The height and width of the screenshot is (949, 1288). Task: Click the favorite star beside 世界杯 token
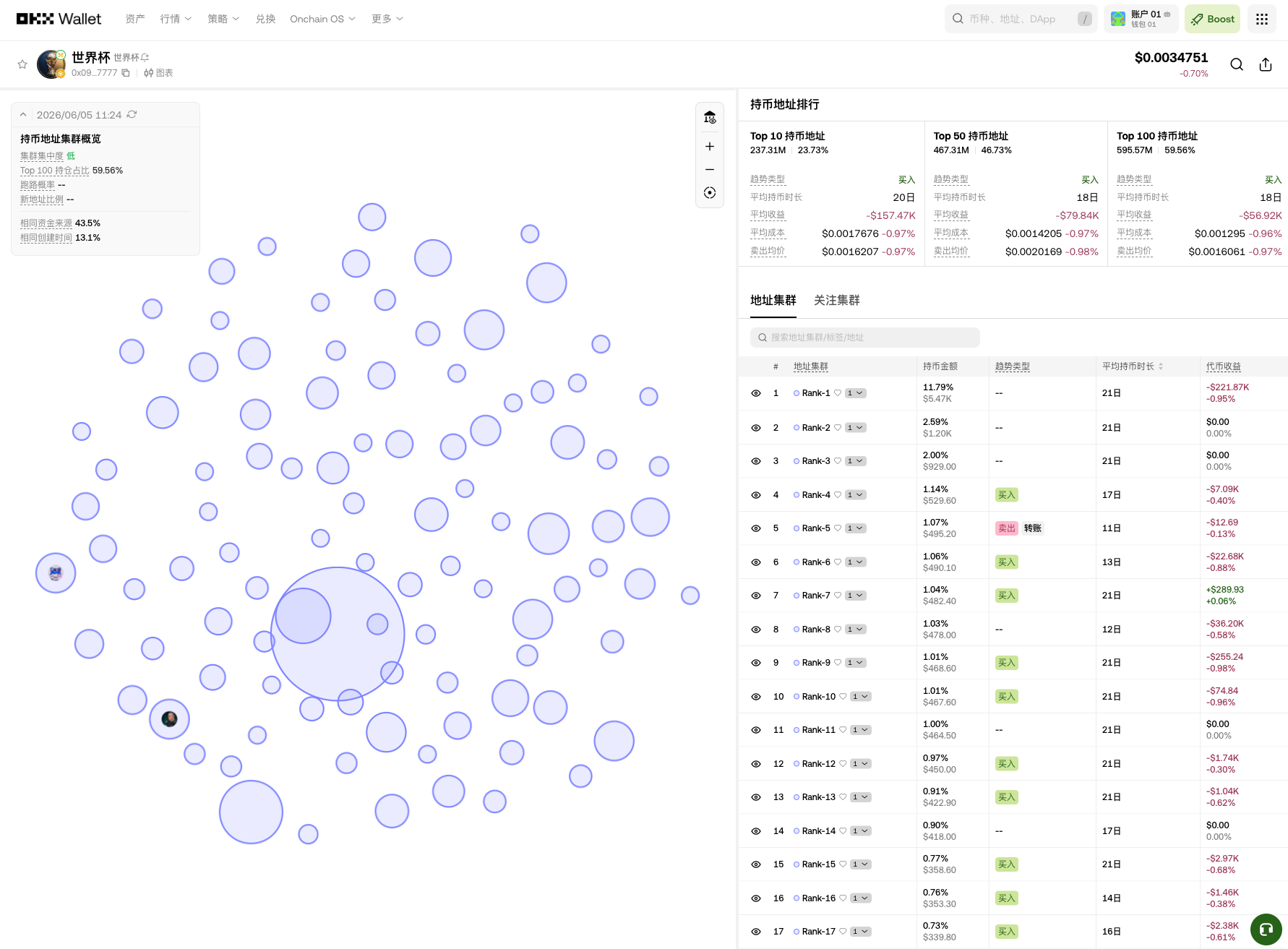(22, 64)
